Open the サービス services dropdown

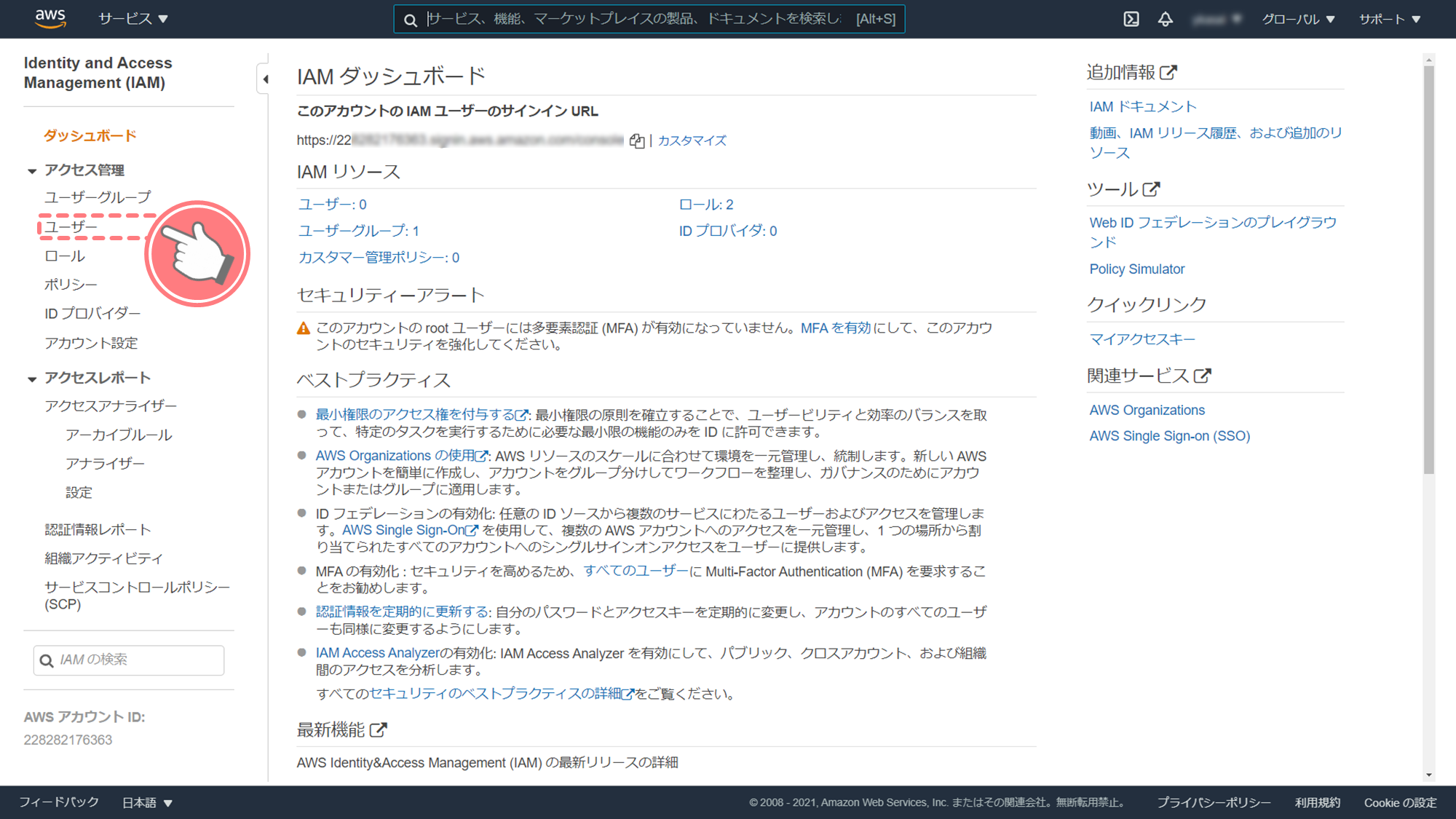(133, 19)
